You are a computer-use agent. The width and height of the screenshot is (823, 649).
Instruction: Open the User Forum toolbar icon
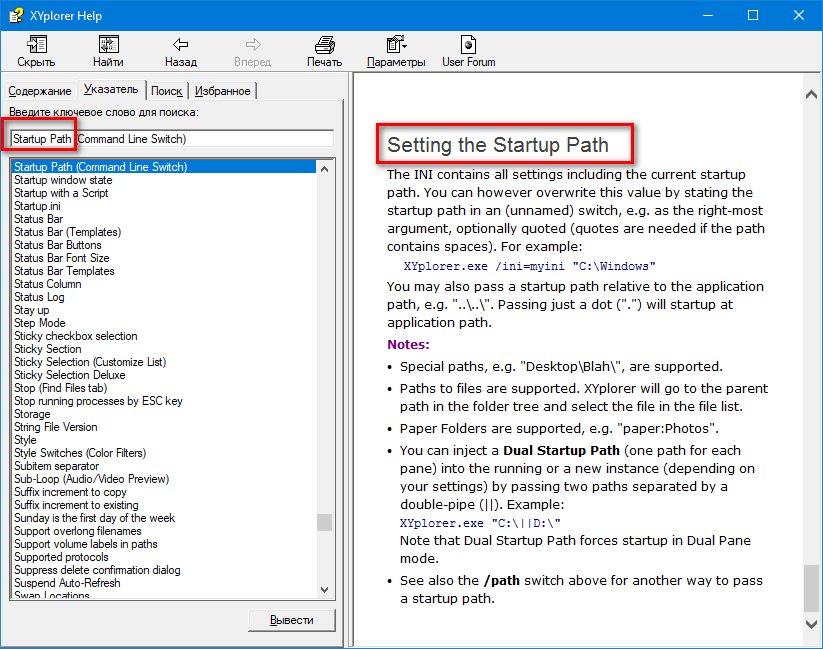(x=468, y=45)
